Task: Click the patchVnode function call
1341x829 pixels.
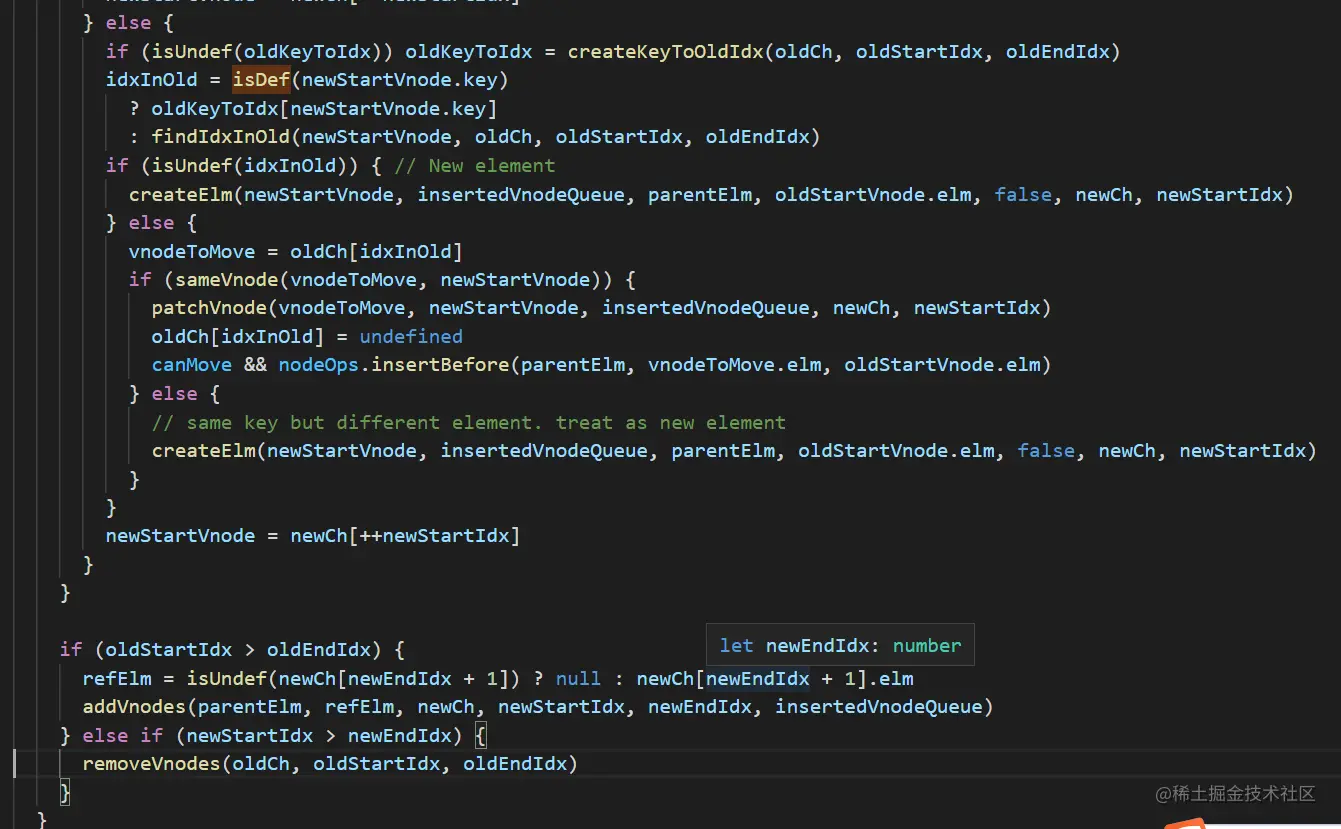Action: pos(209,308)
